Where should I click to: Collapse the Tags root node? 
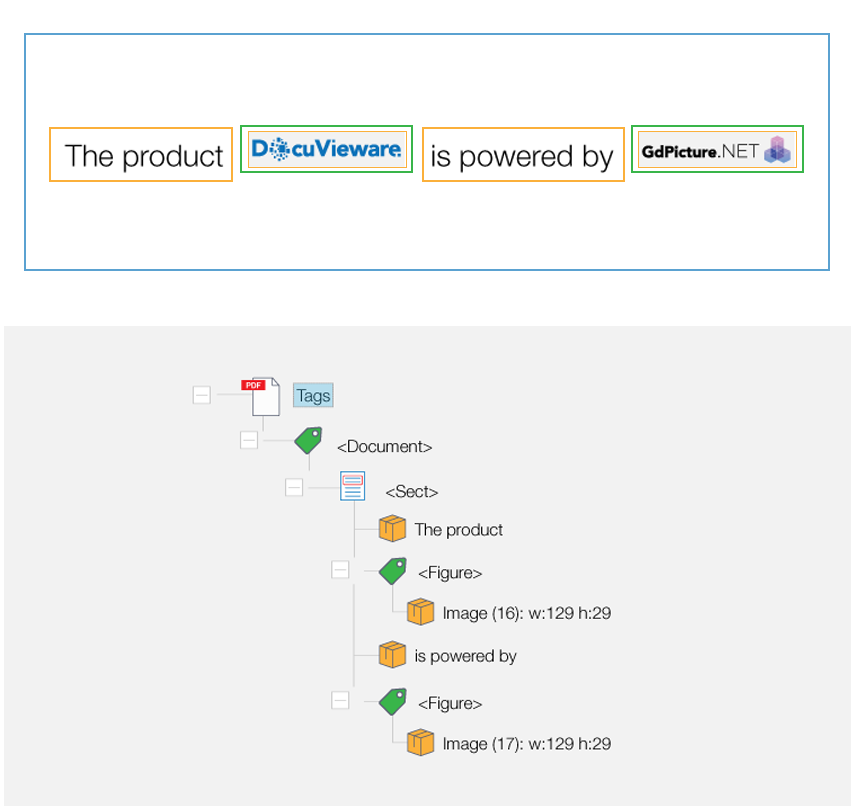point(202,395)
